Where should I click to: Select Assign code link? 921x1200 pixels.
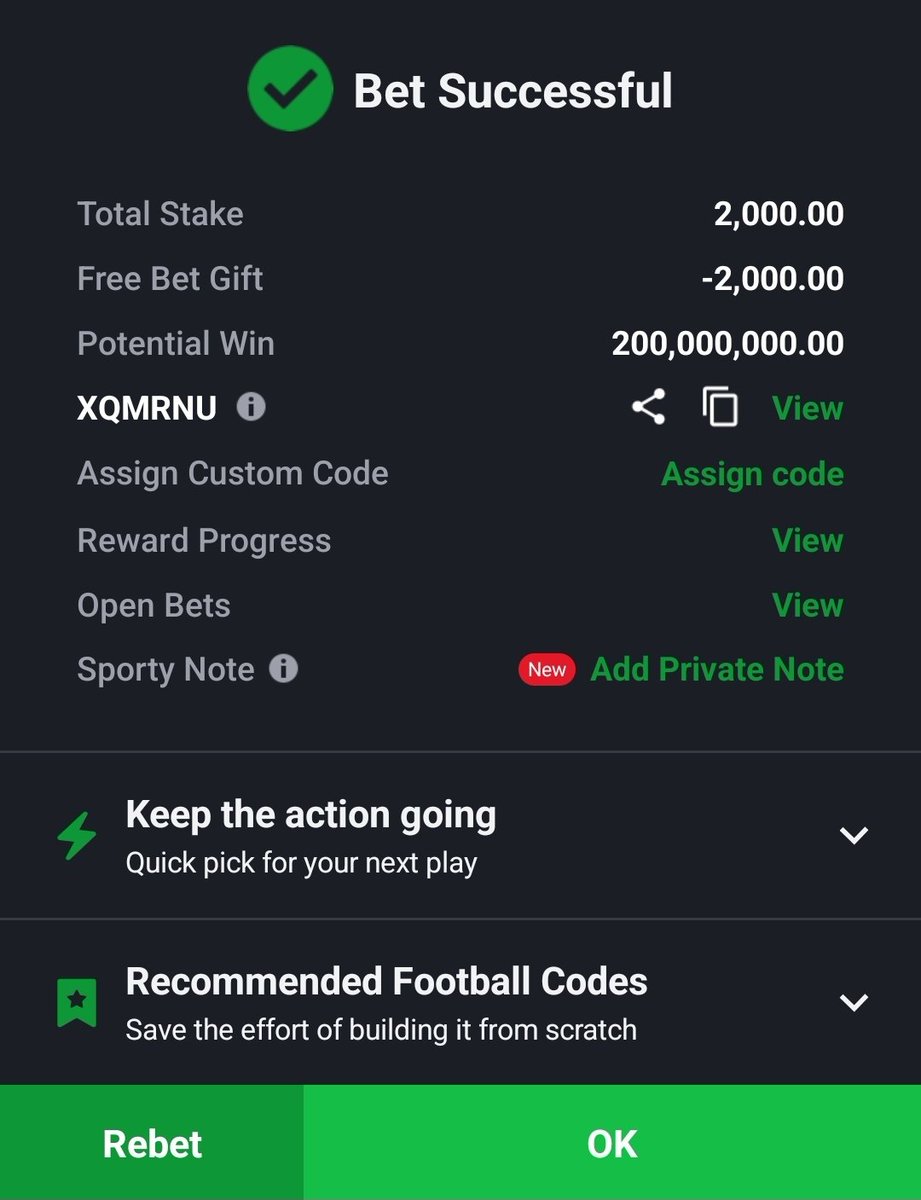click(752, 473)
